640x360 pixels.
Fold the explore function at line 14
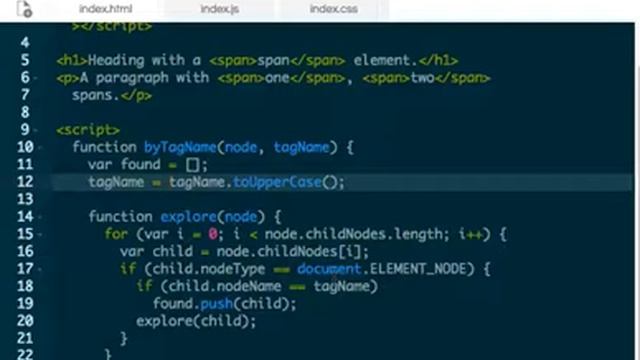pos(40,217)
